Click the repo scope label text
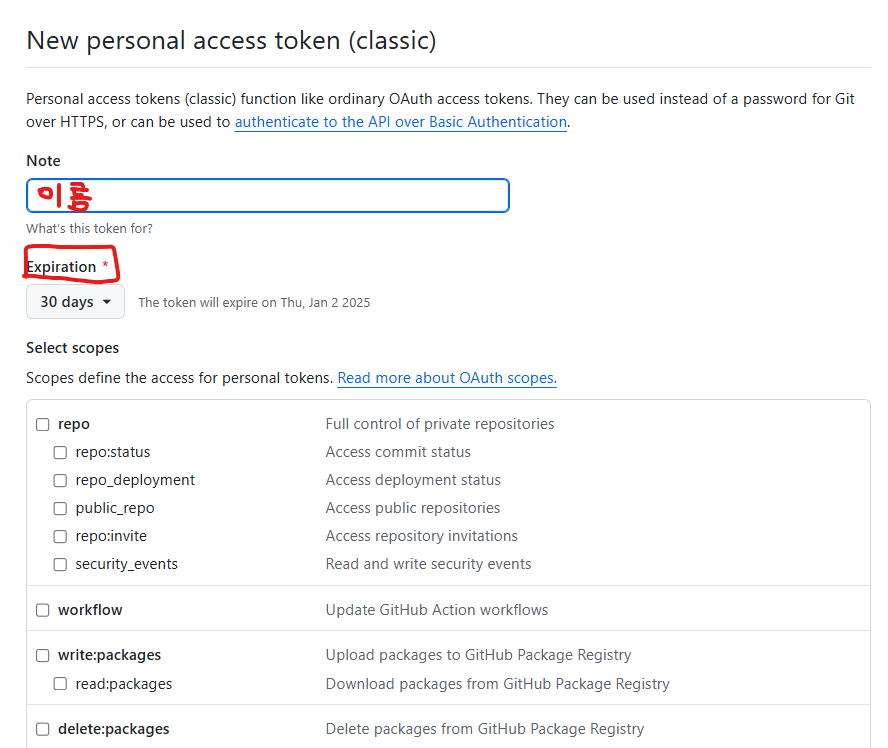Image resolution: width=888 pixels, height=748 pixels. coord(74,424)
